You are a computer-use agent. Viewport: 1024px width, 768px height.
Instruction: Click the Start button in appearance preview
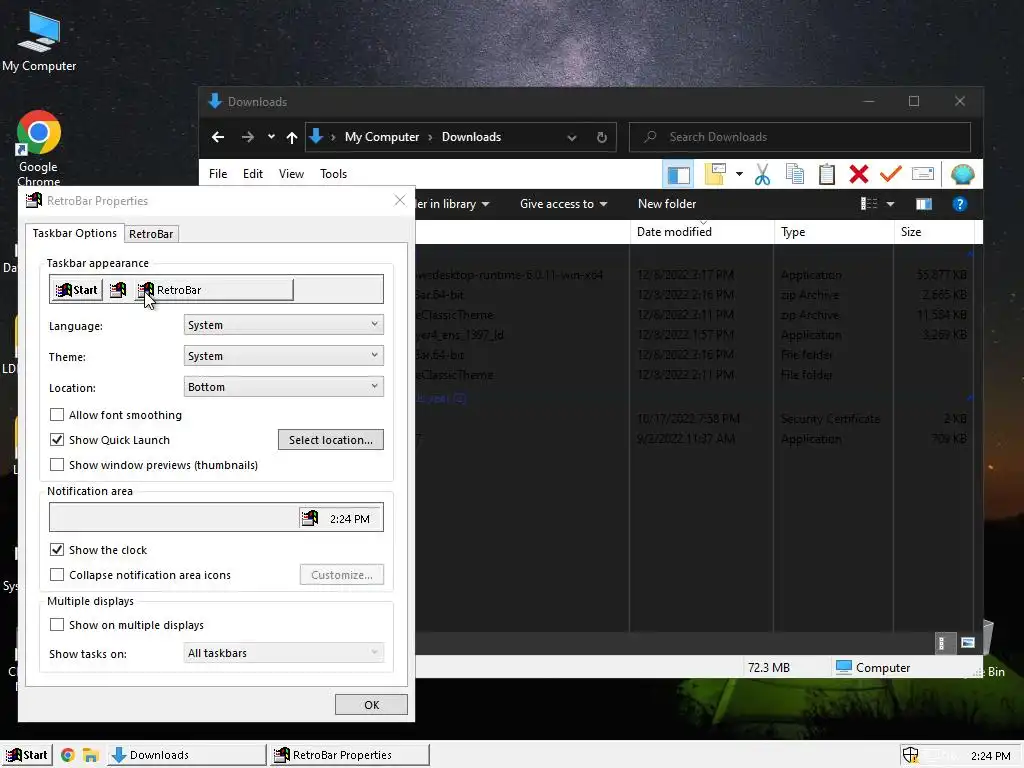point(77,290)
